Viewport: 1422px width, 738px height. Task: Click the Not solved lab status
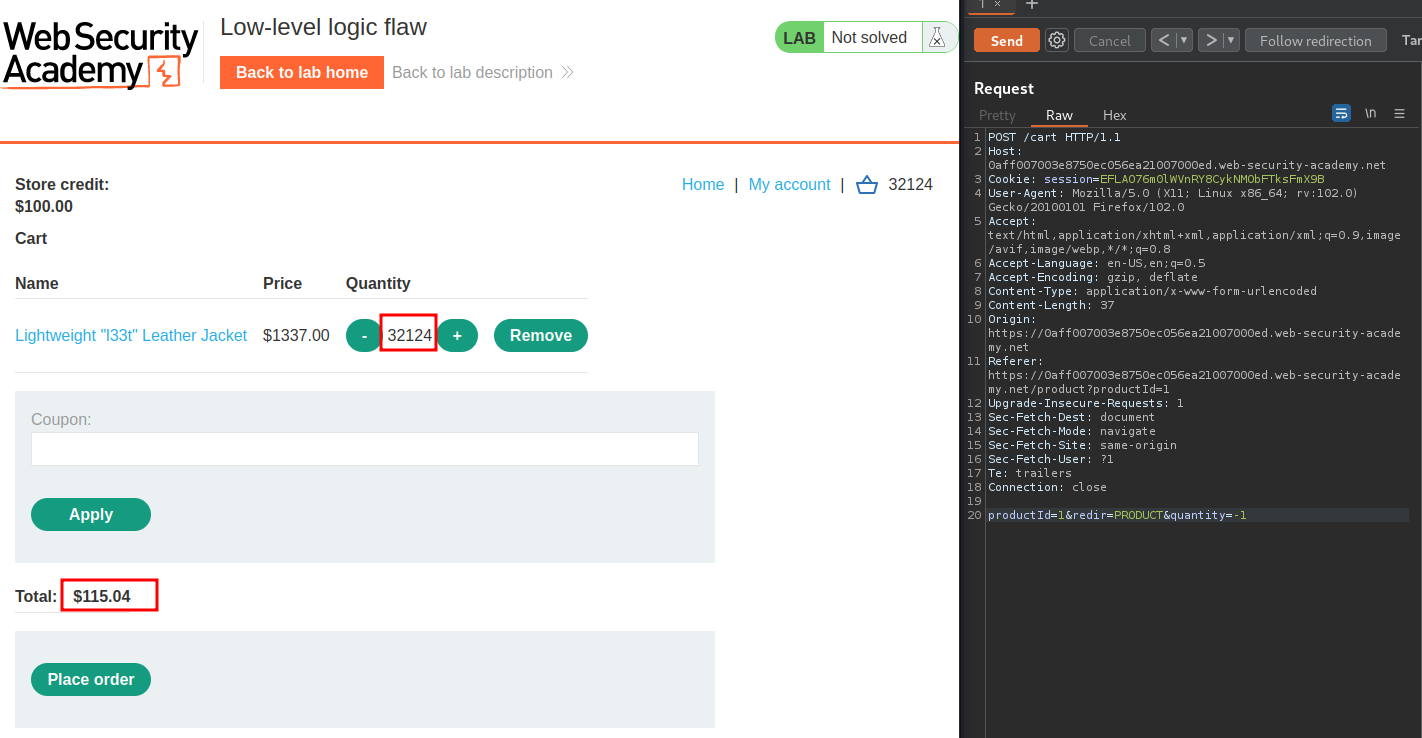point(869,37)
